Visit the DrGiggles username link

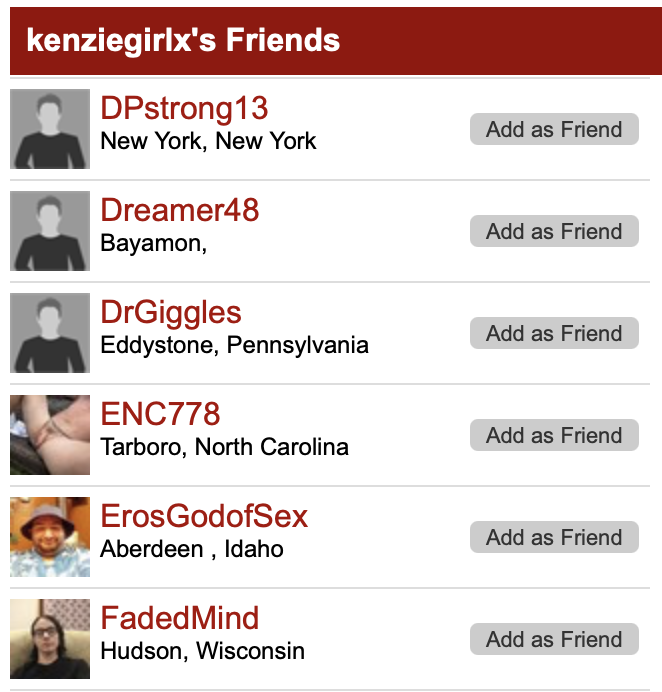tap(171, 312)
